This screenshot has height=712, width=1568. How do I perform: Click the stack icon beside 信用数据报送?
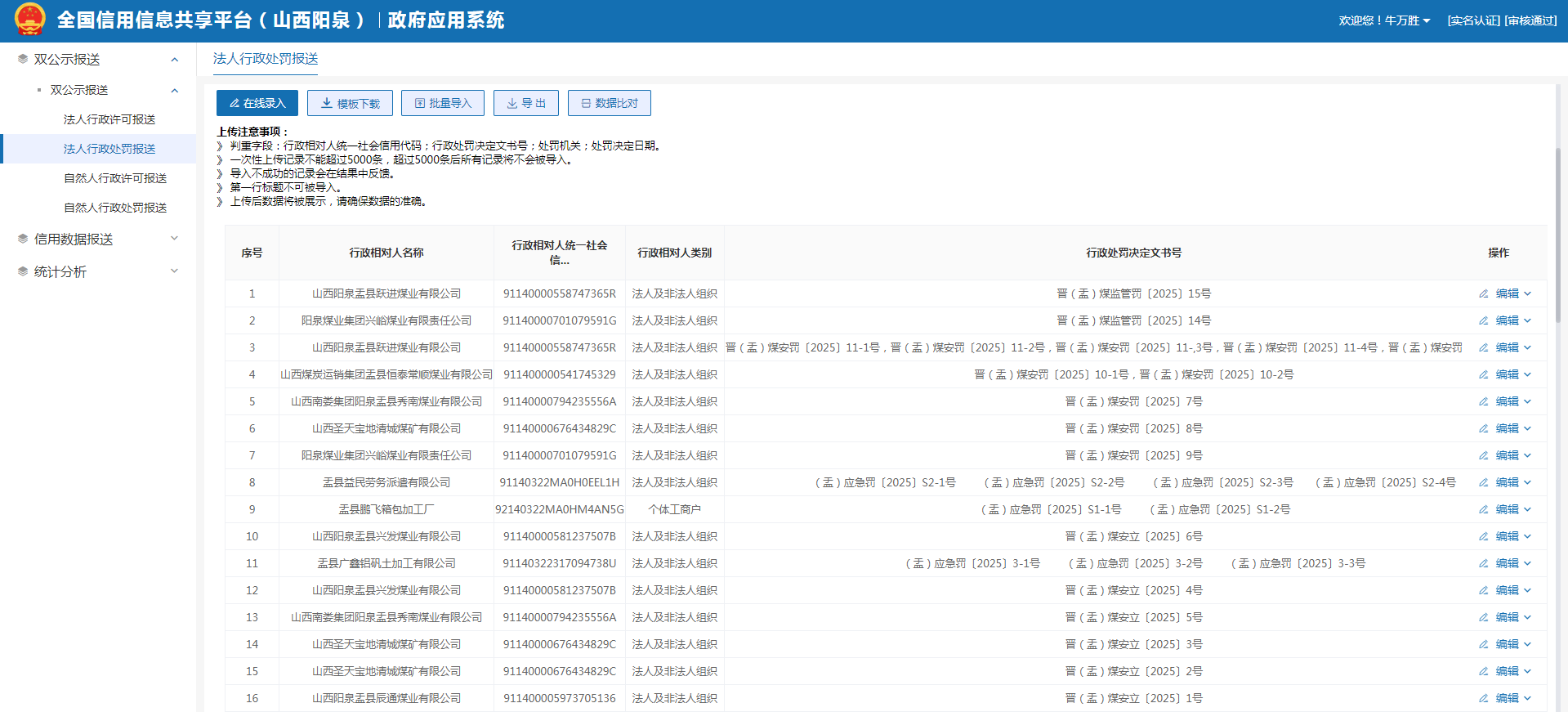(23, 239)
